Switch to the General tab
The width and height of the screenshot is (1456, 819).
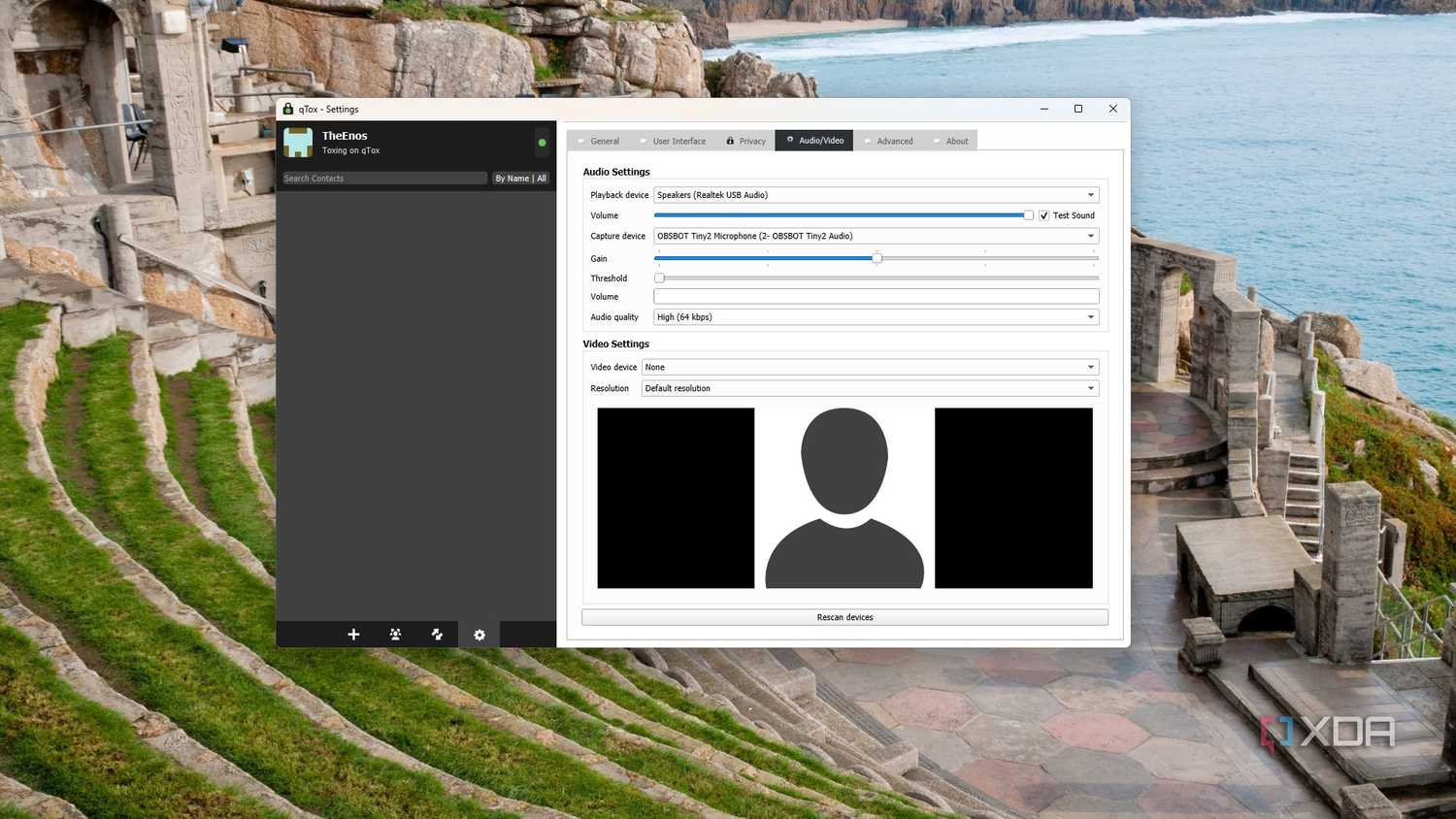point(599,141)
